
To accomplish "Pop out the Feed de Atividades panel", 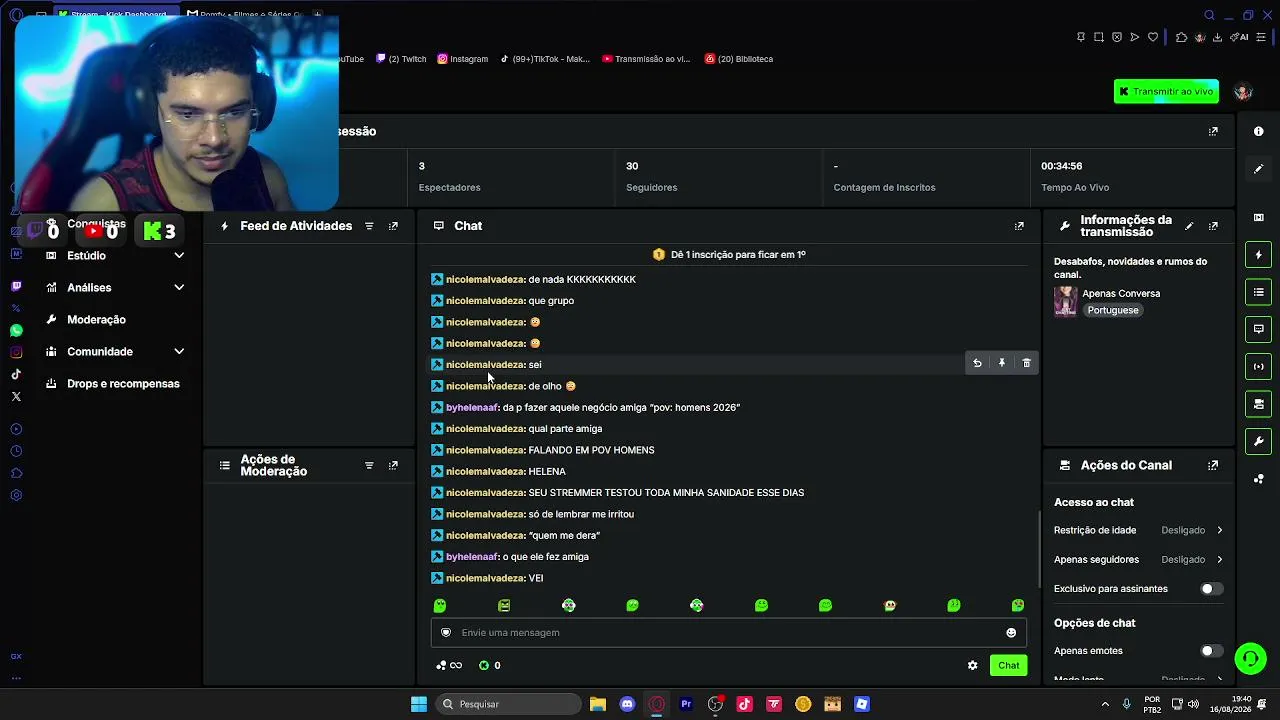I will coord(393,226).
